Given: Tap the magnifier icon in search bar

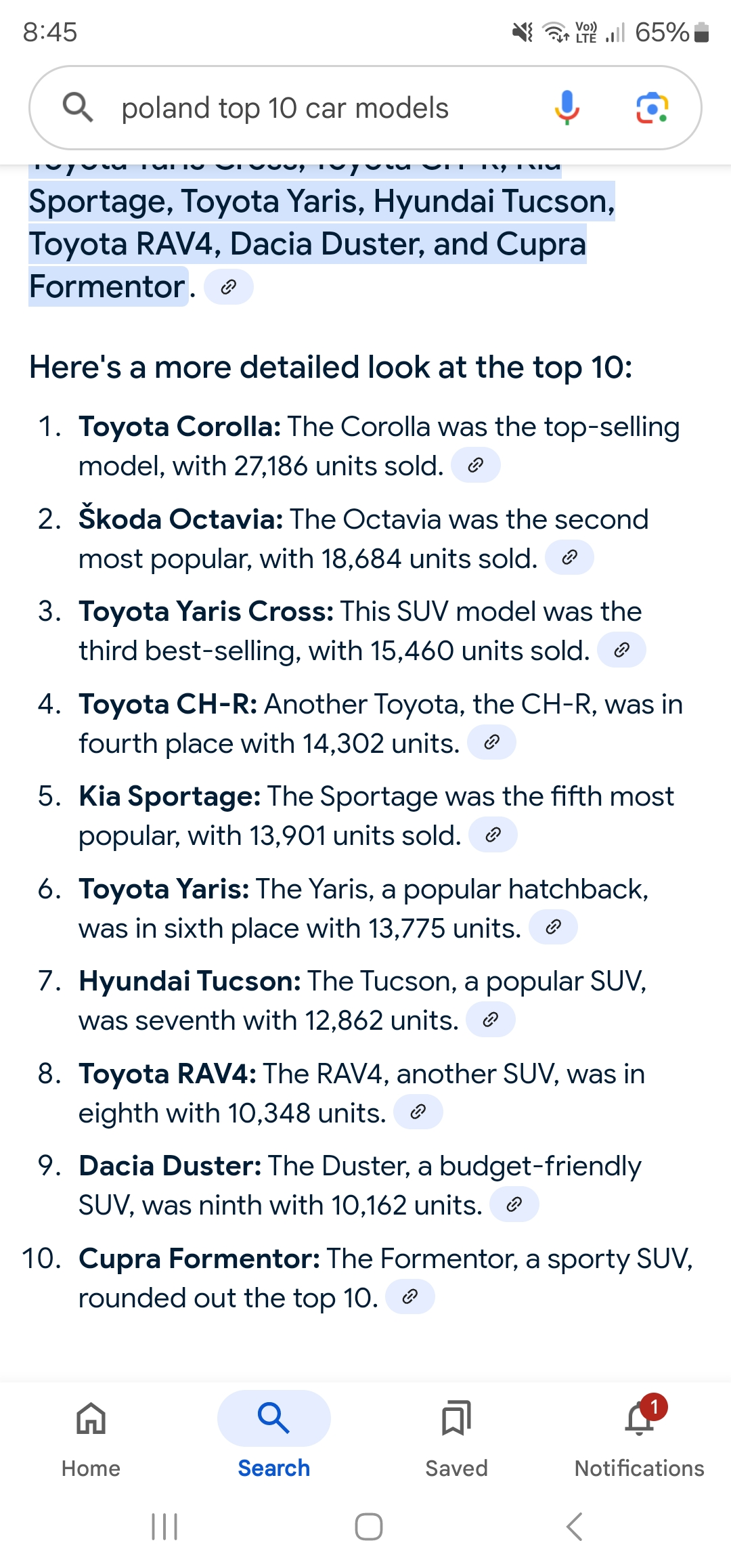Looking at the screenshot, I should coord(77,108).
